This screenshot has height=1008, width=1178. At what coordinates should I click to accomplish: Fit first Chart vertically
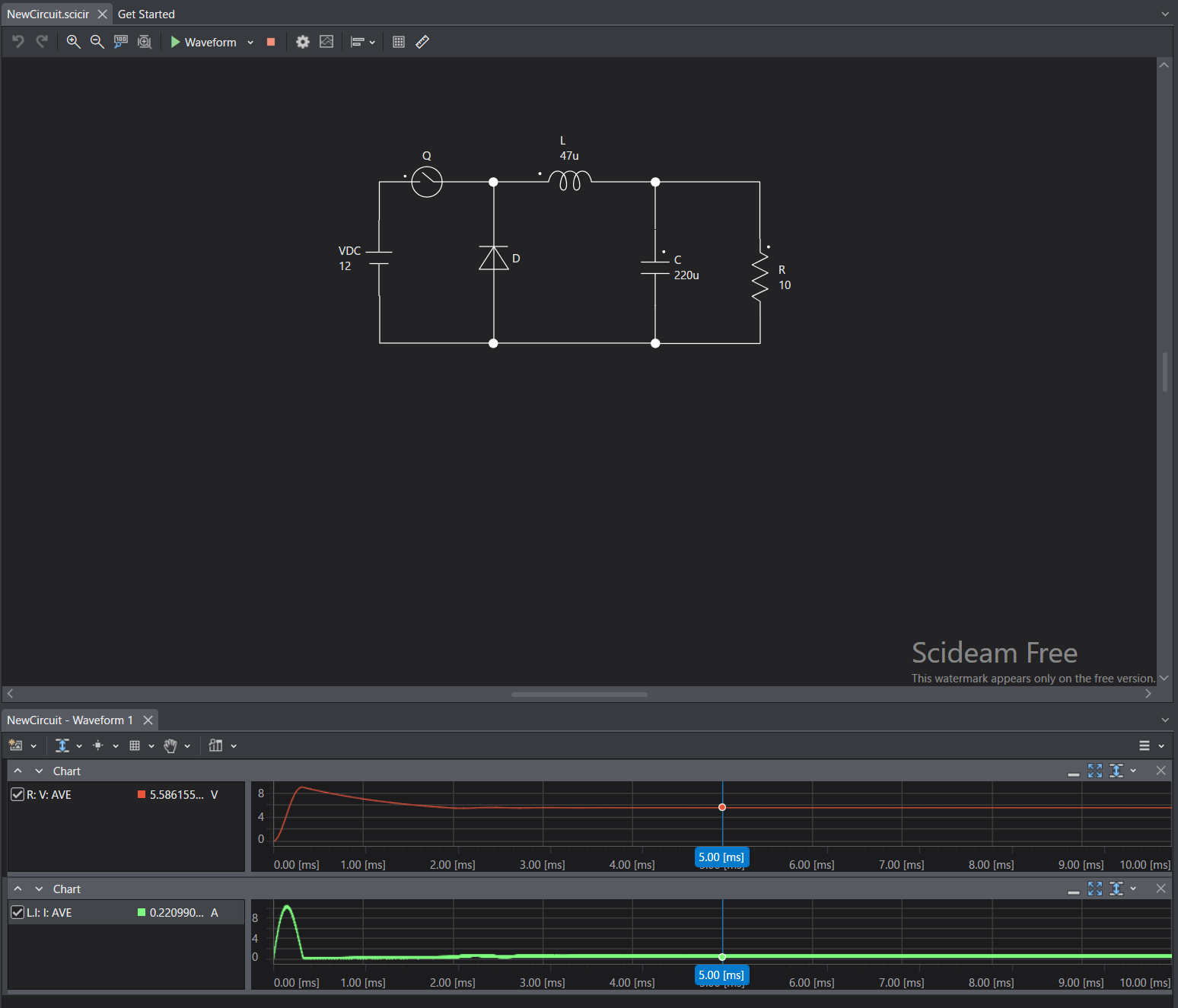coord(1116,771)
